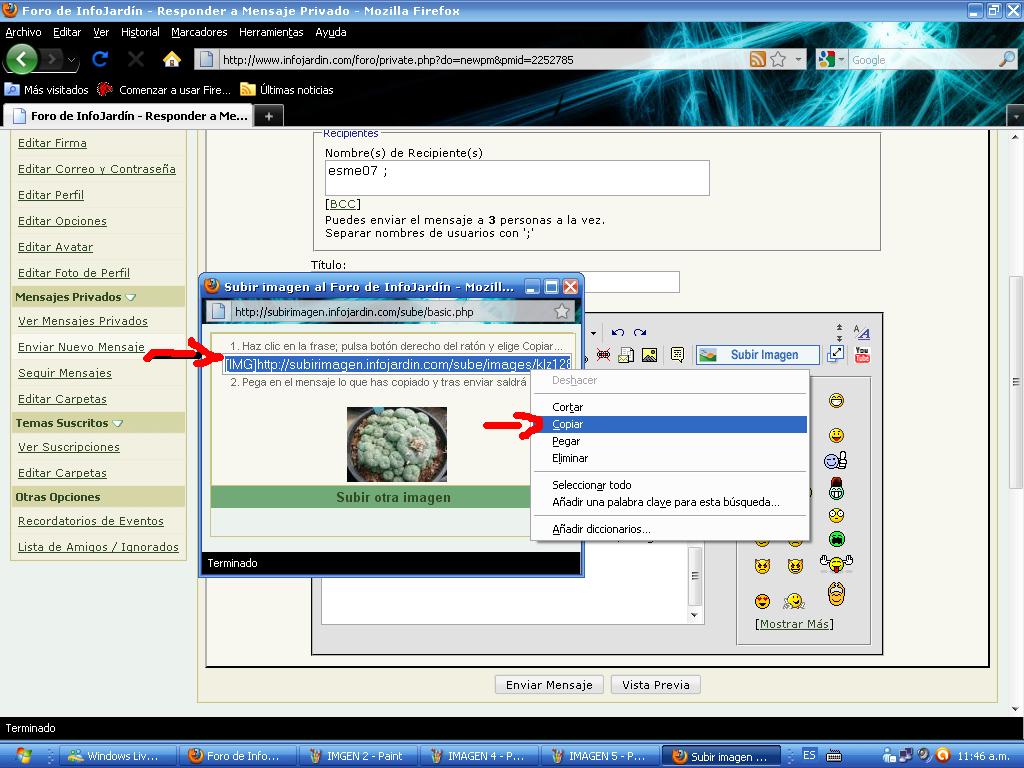Collapse the Mensajes Privados section arrow
The width and height of the screenshot is (1024, 768).
pos(131,297)
